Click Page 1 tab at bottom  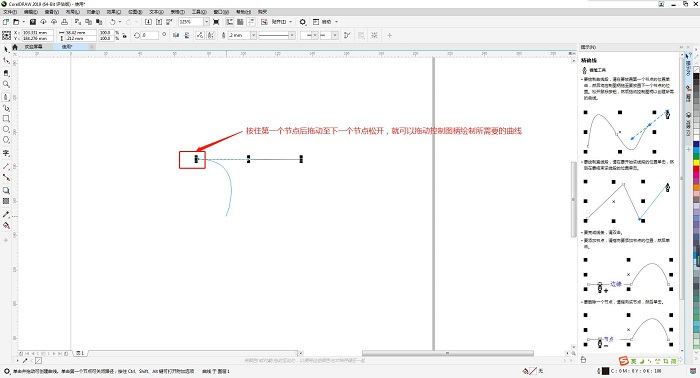(x=80, y=353)
